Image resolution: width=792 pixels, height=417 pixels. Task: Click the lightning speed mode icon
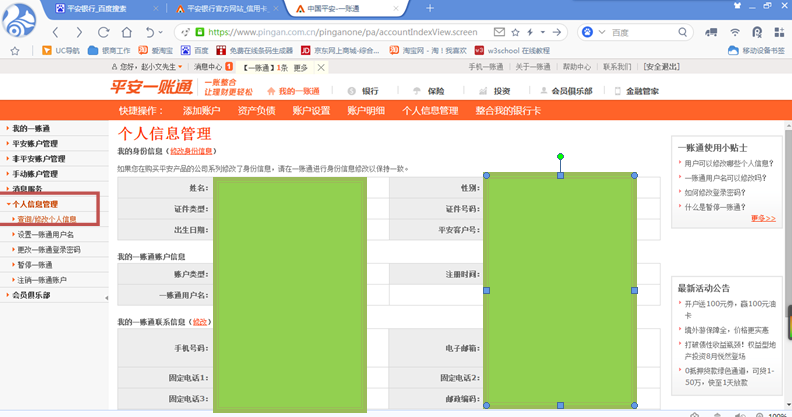pos(530,32)
